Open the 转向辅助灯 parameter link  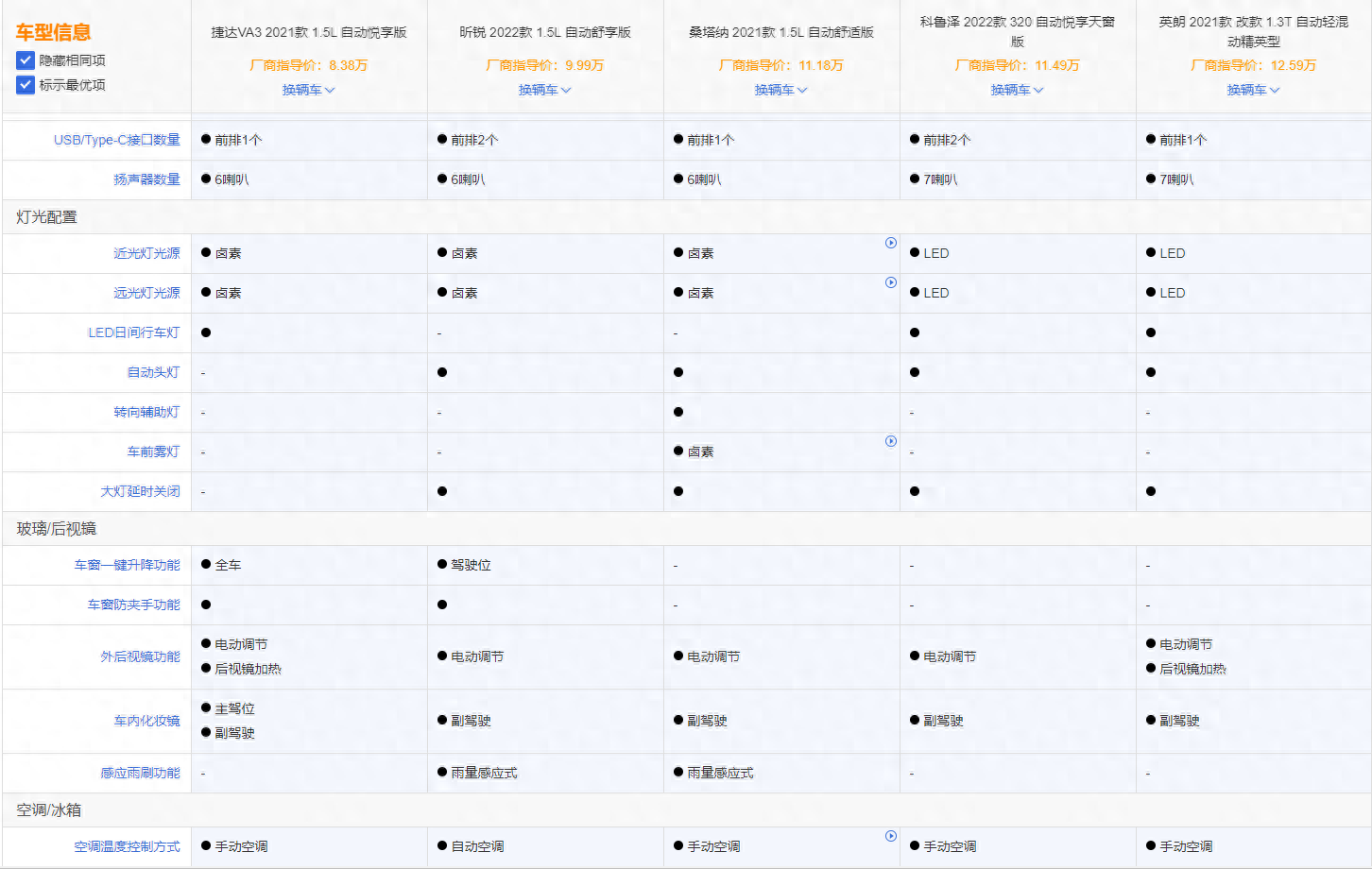click(146, 412)
